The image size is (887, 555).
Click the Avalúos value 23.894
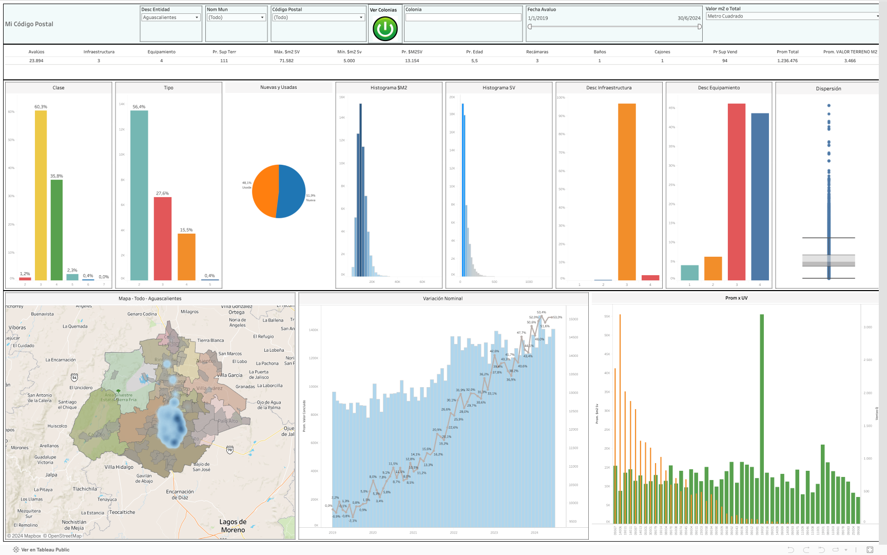36,61
